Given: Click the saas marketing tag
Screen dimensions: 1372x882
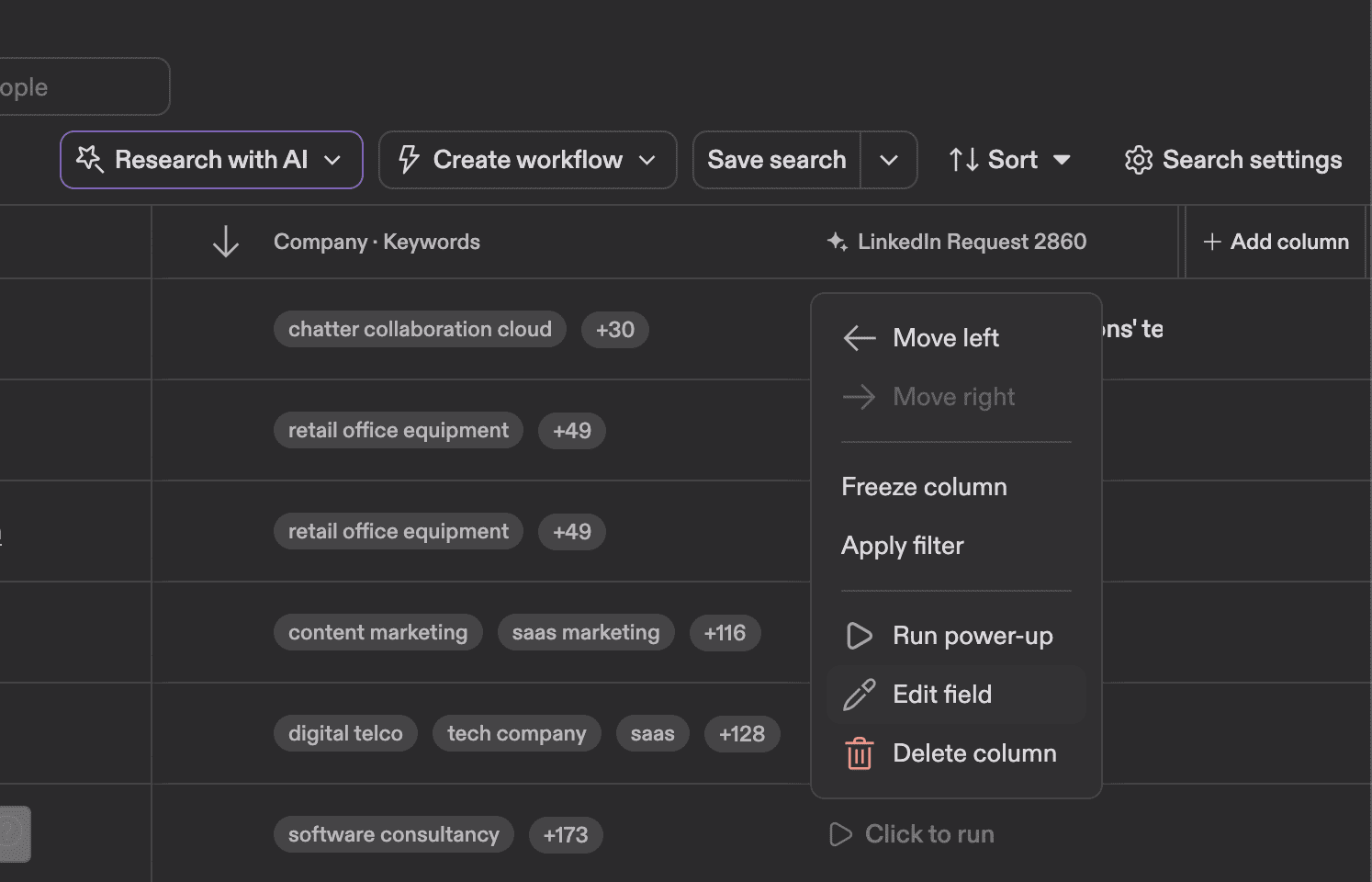Looking at the screenshot, I should 586,633.
